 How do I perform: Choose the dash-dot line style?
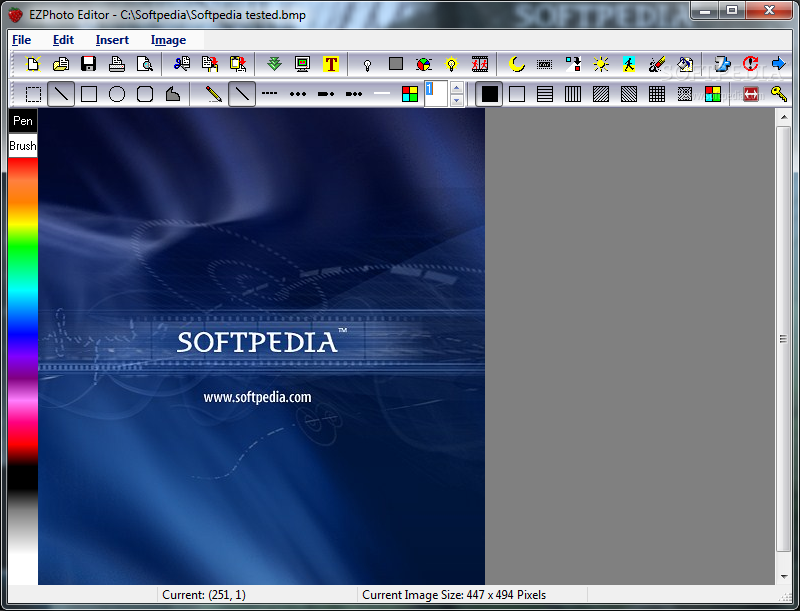[x=326, y=94]
